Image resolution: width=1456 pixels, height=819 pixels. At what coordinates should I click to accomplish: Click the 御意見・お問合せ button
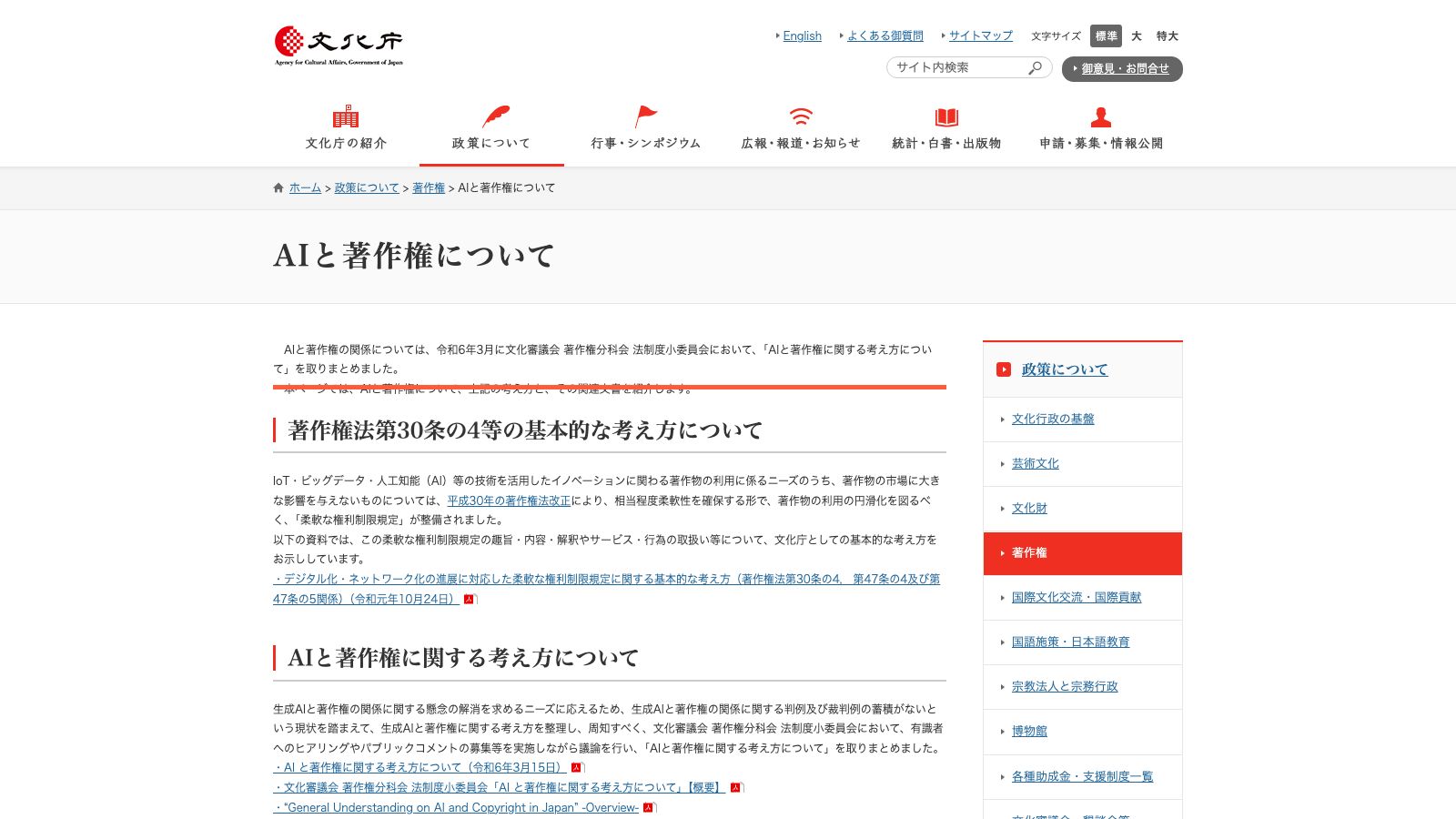pos(1122,69)
